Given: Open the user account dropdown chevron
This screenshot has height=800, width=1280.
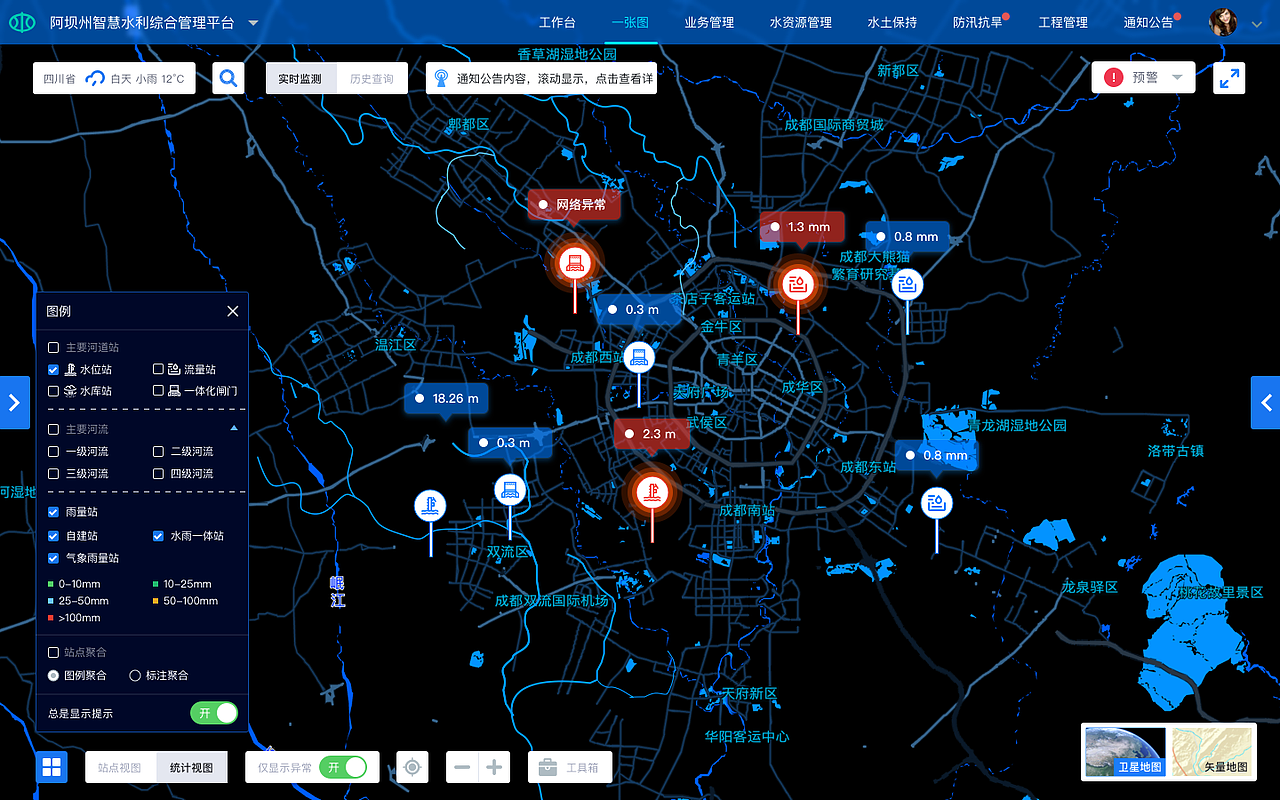Looking at the screenshot, I should coord(1257,24).
